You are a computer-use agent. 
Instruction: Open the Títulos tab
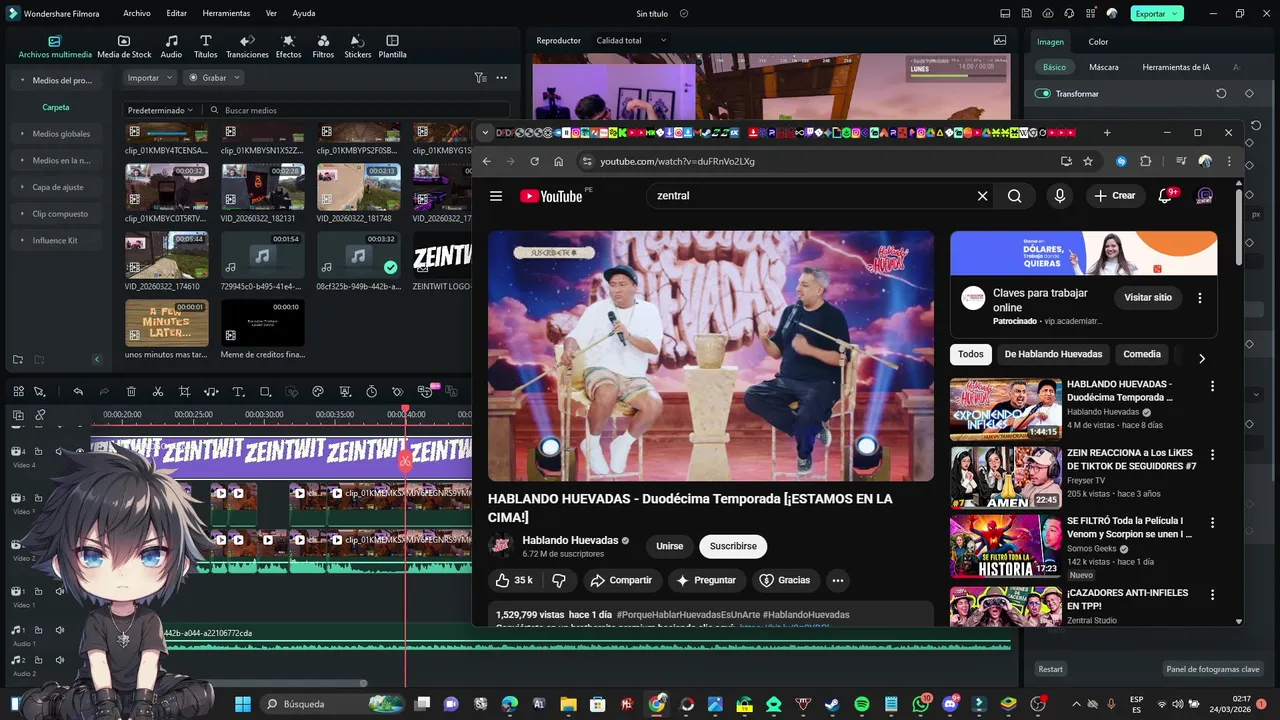coord(205,46)
